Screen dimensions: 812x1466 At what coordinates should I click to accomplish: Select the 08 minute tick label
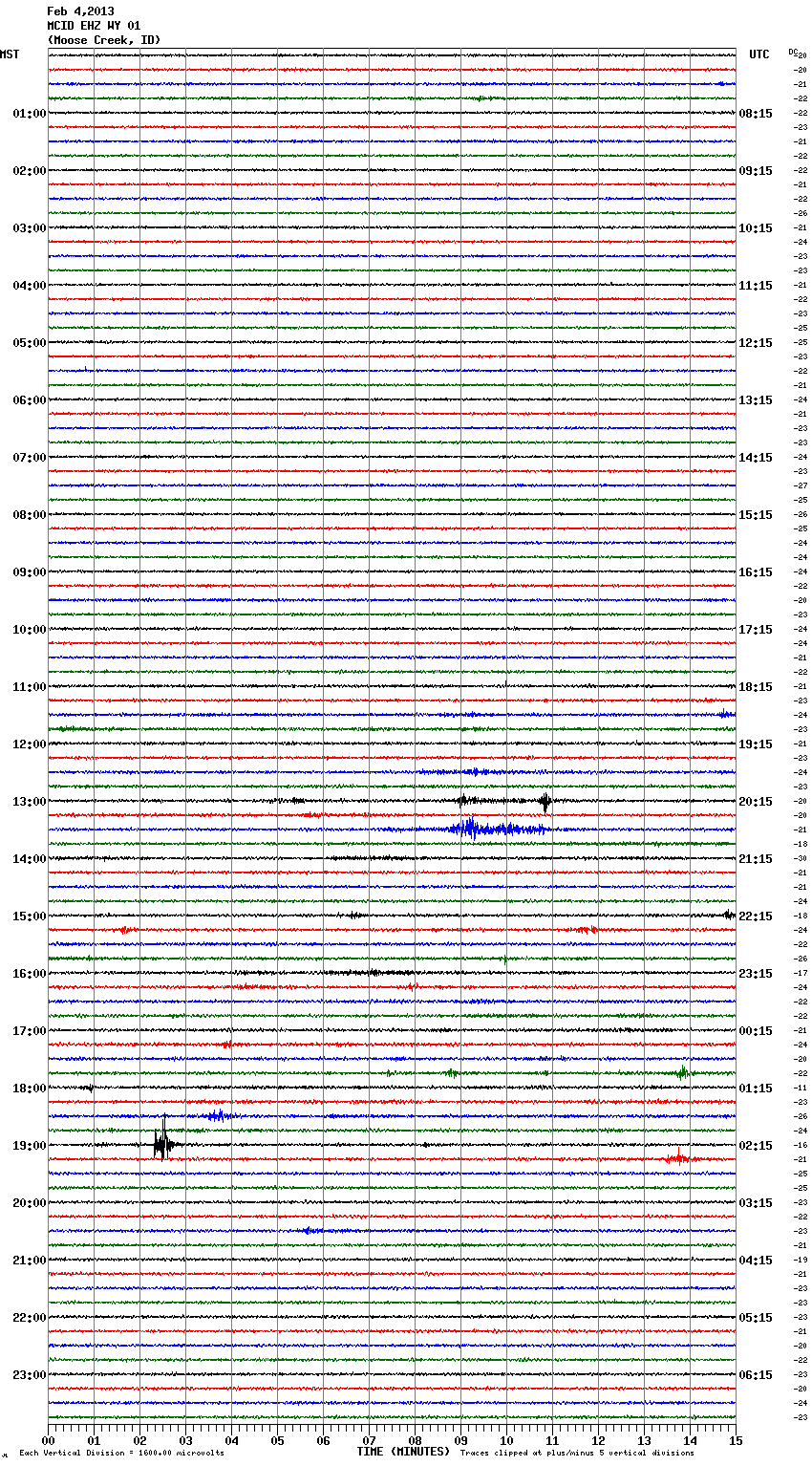415,1440
